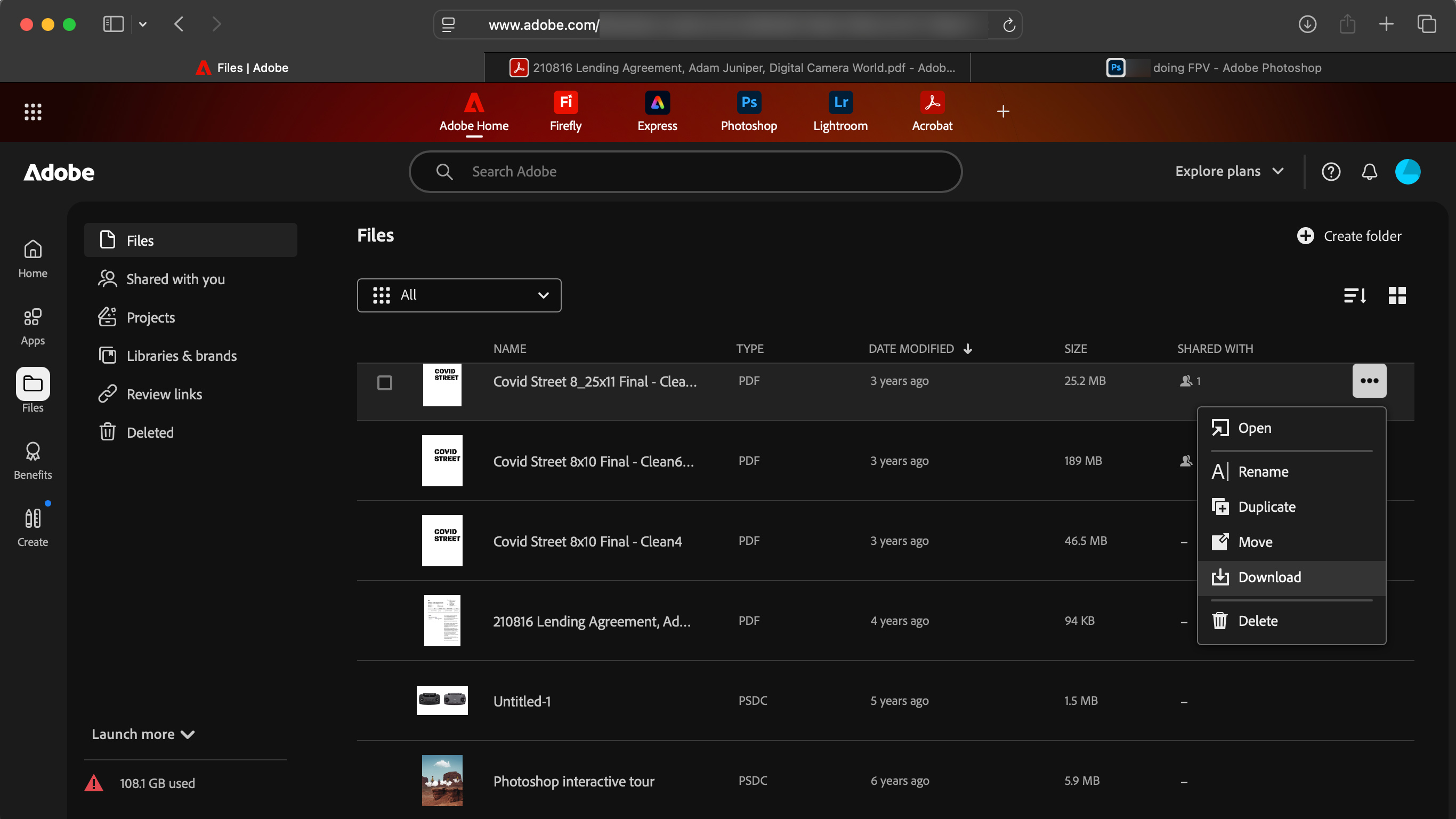The height and width of the screenshot is (819, 1456).
Task: Switch to the doing FPV Photoshop tab
Action: click(x=1213, y=68)
